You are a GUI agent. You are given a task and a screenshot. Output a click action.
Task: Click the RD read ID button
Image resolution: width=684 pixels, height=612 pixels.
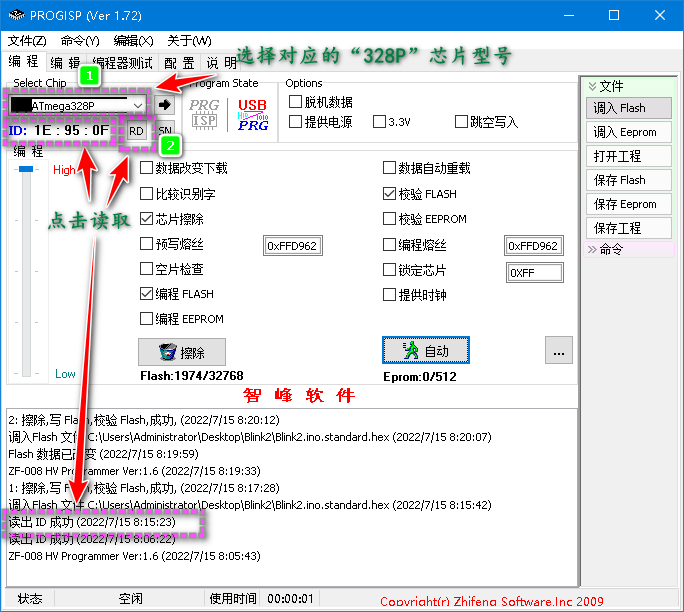[136, 131]
